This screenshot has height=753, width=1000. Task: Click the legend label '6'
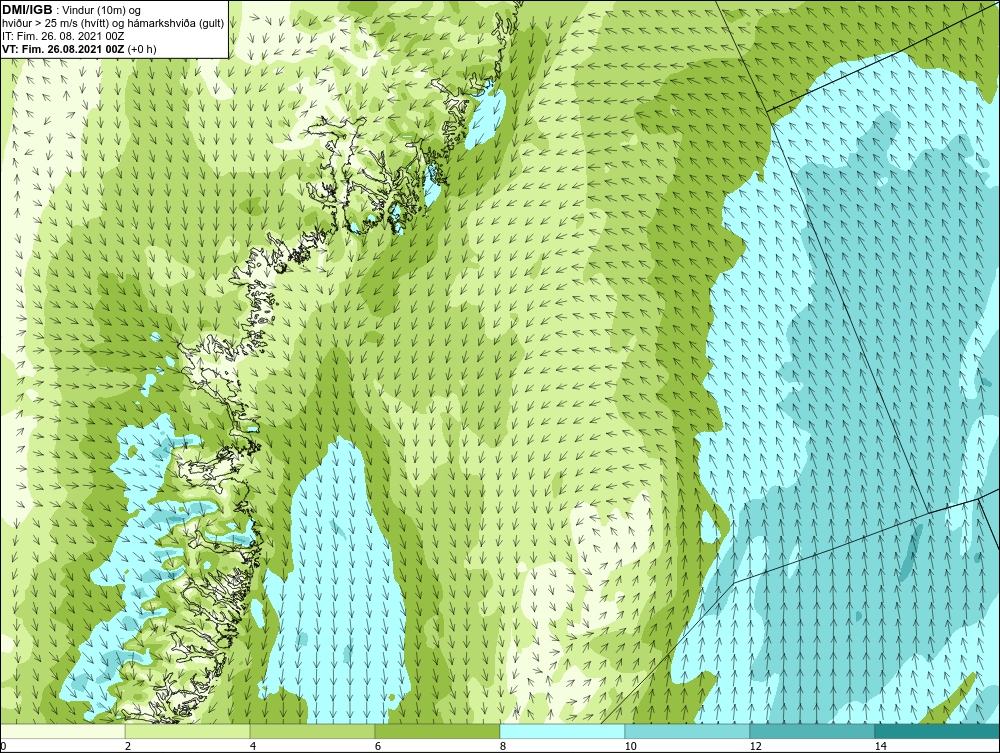378,746
